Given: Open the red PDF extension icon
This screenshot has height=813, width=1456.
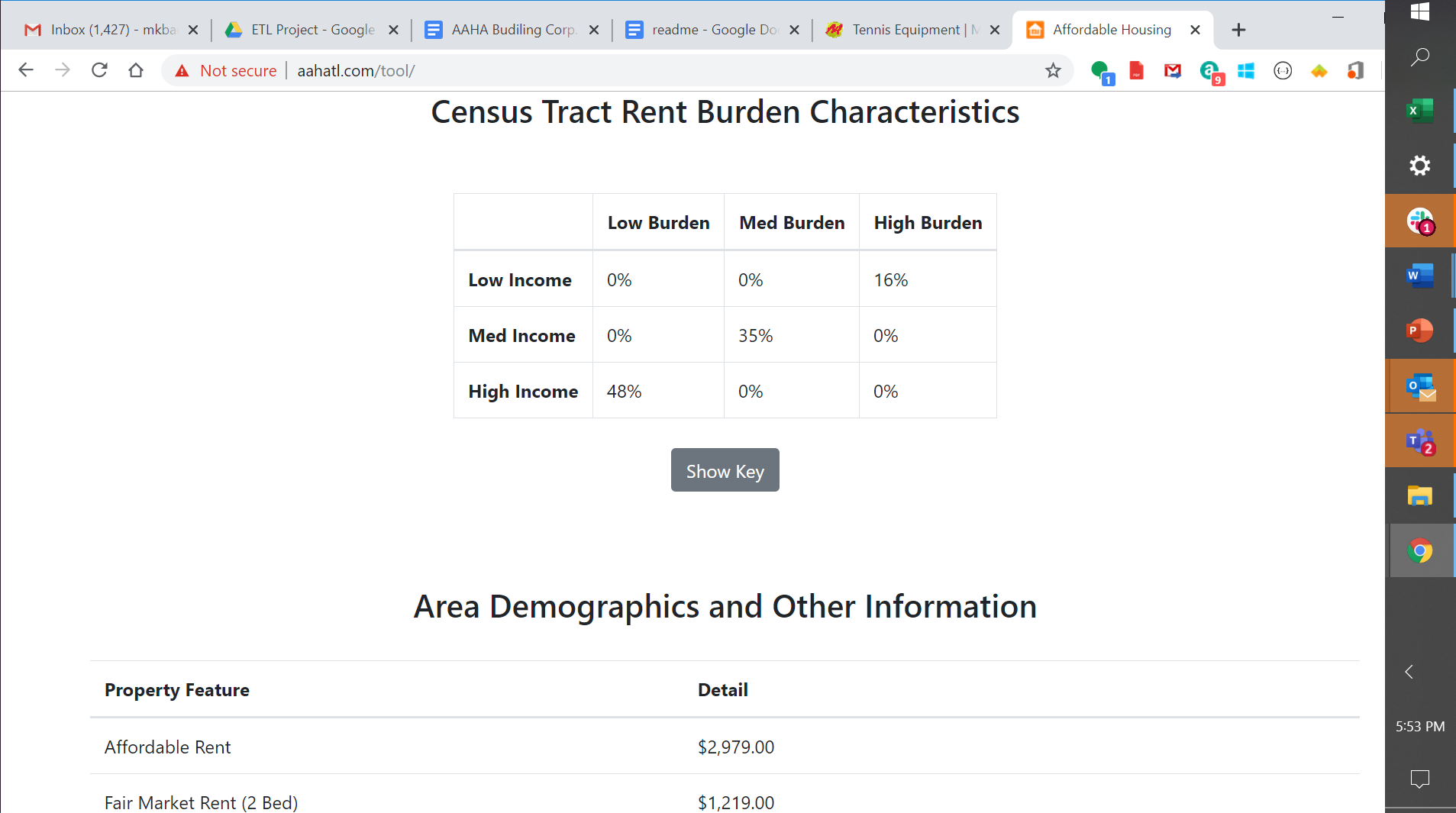Looking at the screenshot, I should click(1136, 71).
